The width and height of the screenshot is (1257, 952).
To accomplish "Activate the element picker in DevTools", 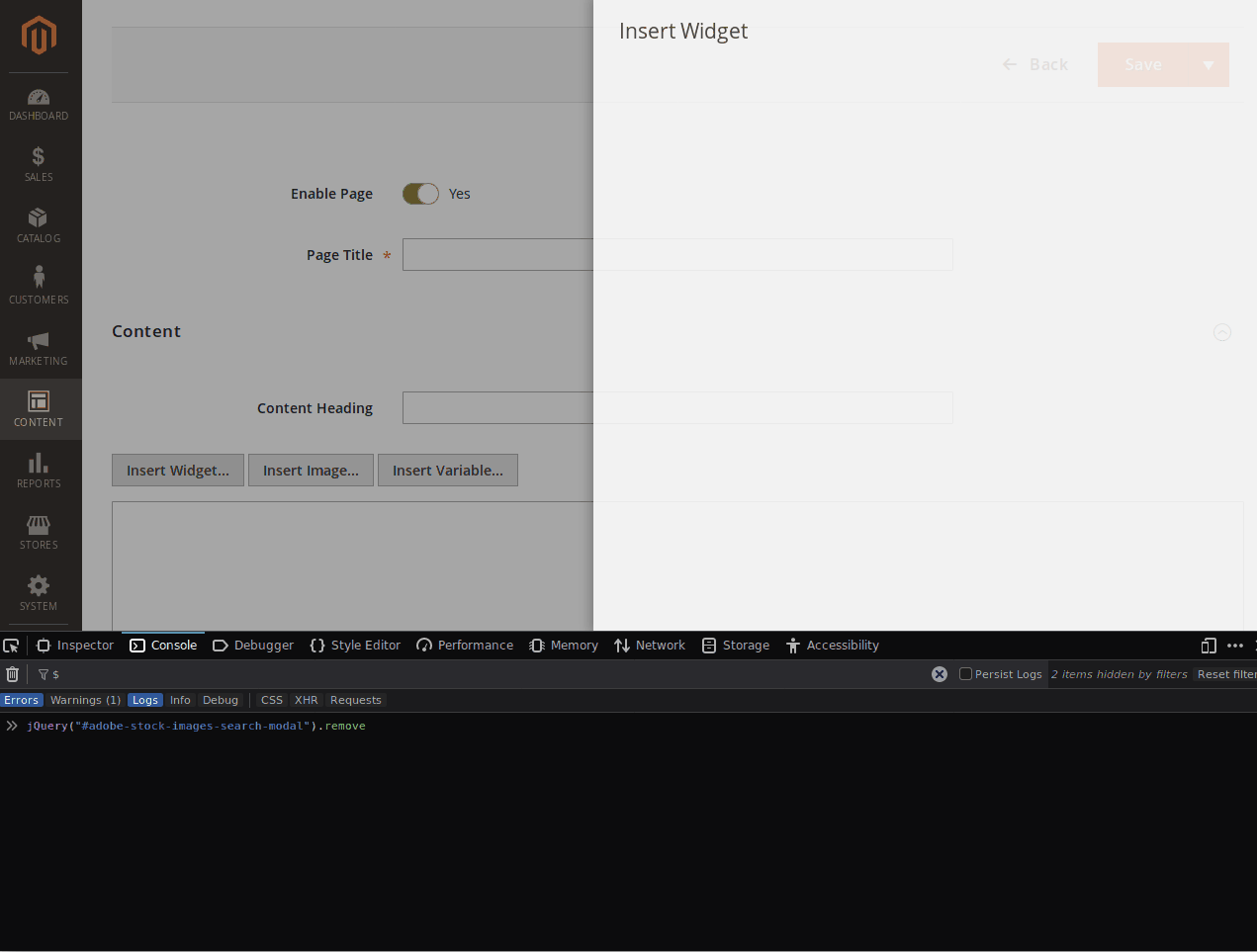I will [x=11, y=645].
